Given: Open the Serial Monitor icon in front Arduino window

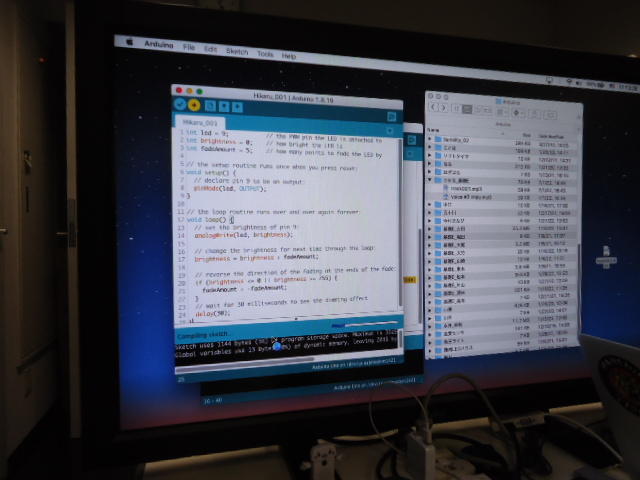Looking at the screenshot, I should (391, 117).
